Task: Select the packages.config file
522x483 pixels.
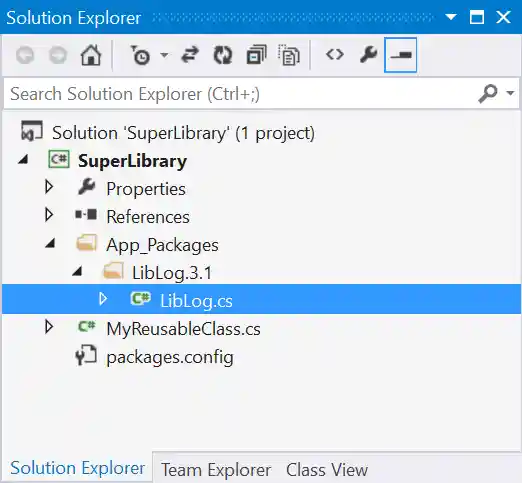Action: point(170,357)
